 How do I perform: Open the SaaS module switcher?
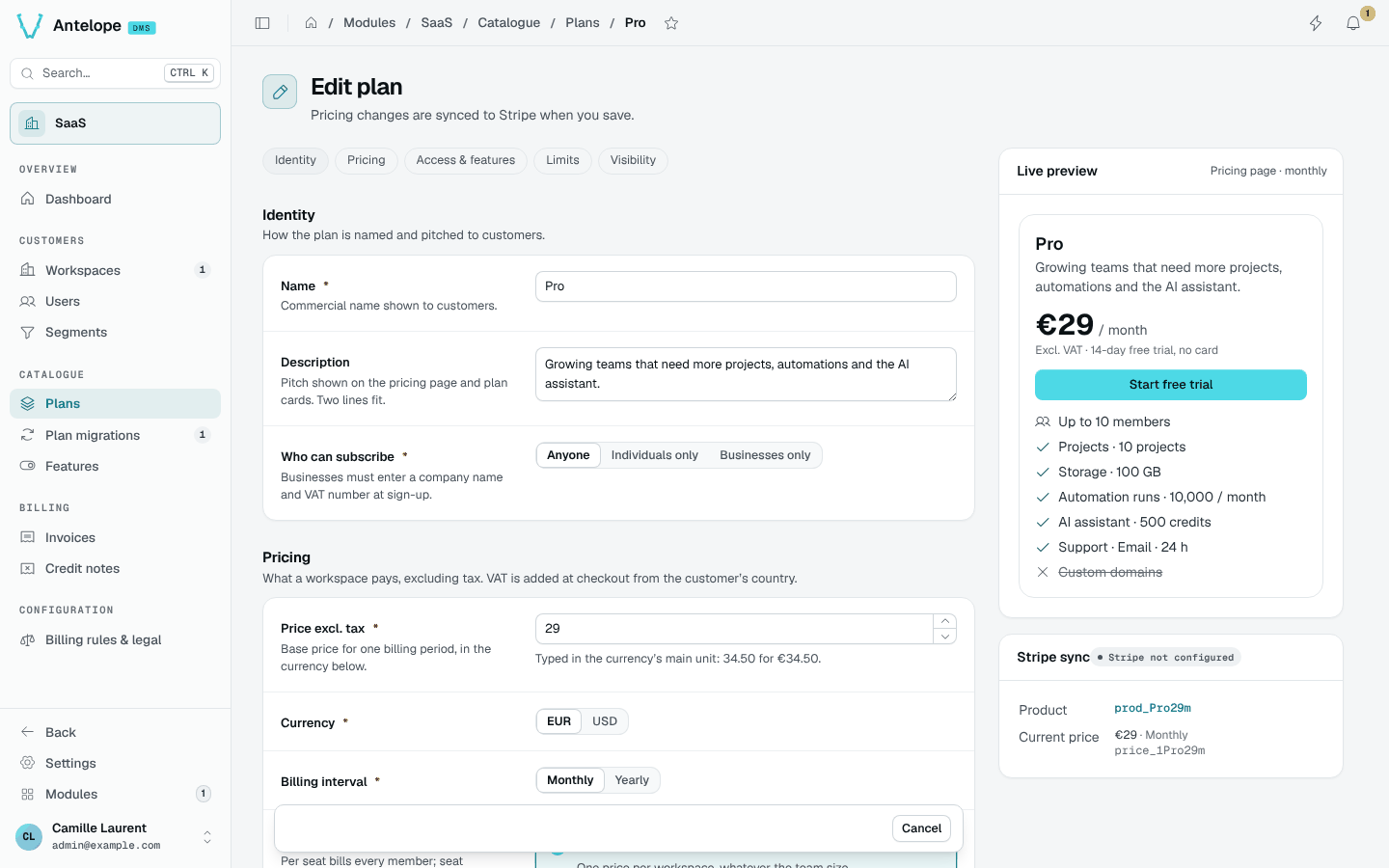click(x=115, y=123)
